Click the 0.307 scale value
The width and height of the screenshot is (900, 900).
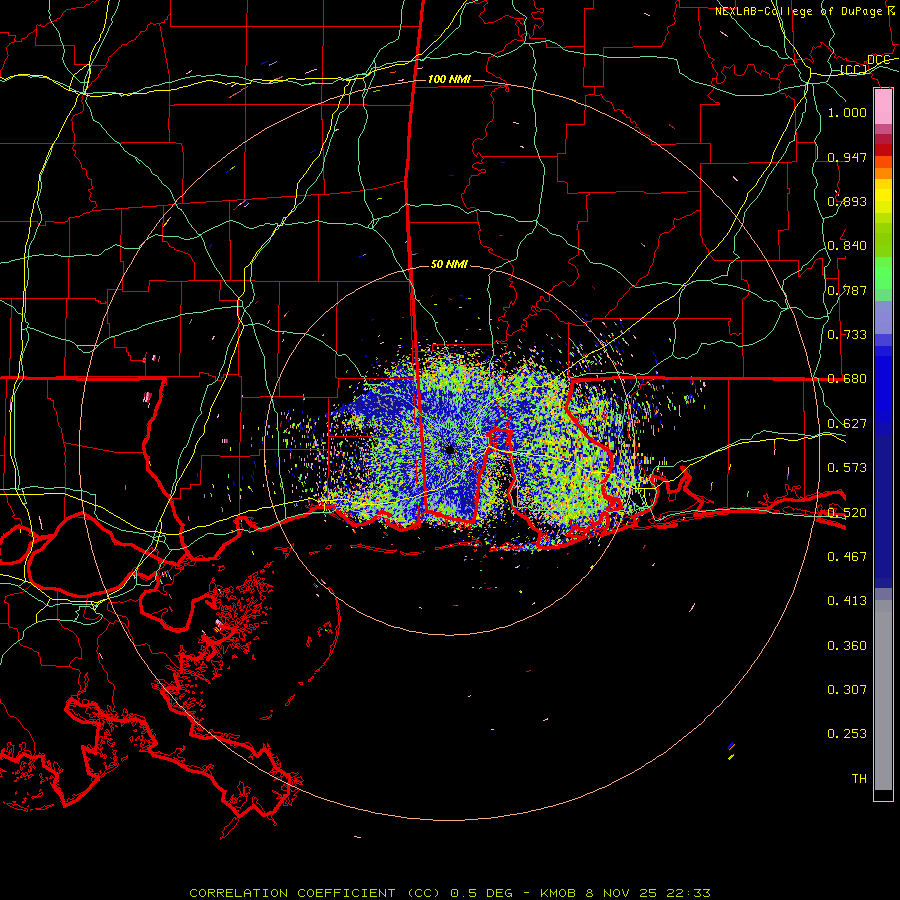coord(847,690)
